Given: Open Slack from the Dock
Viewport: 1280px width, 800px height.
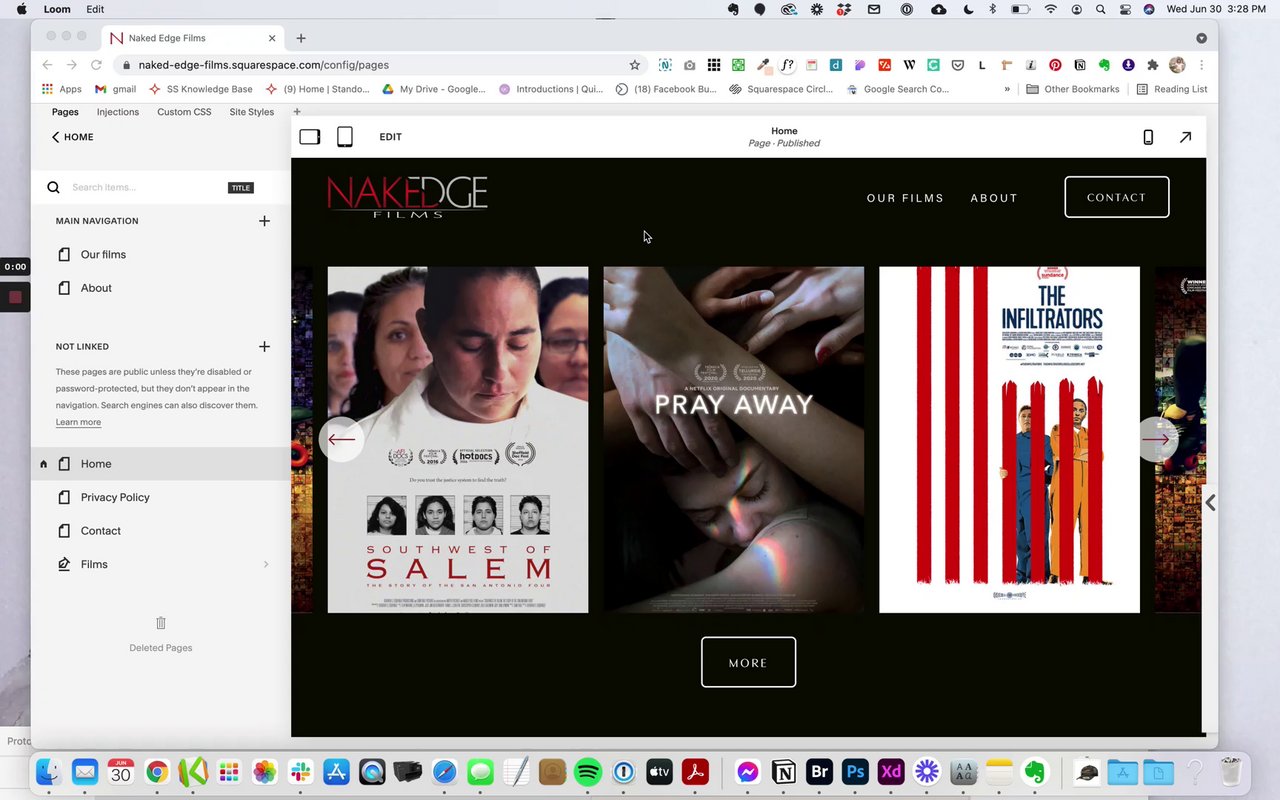Looking at the screenshot, I should click(x=300, y=772).
